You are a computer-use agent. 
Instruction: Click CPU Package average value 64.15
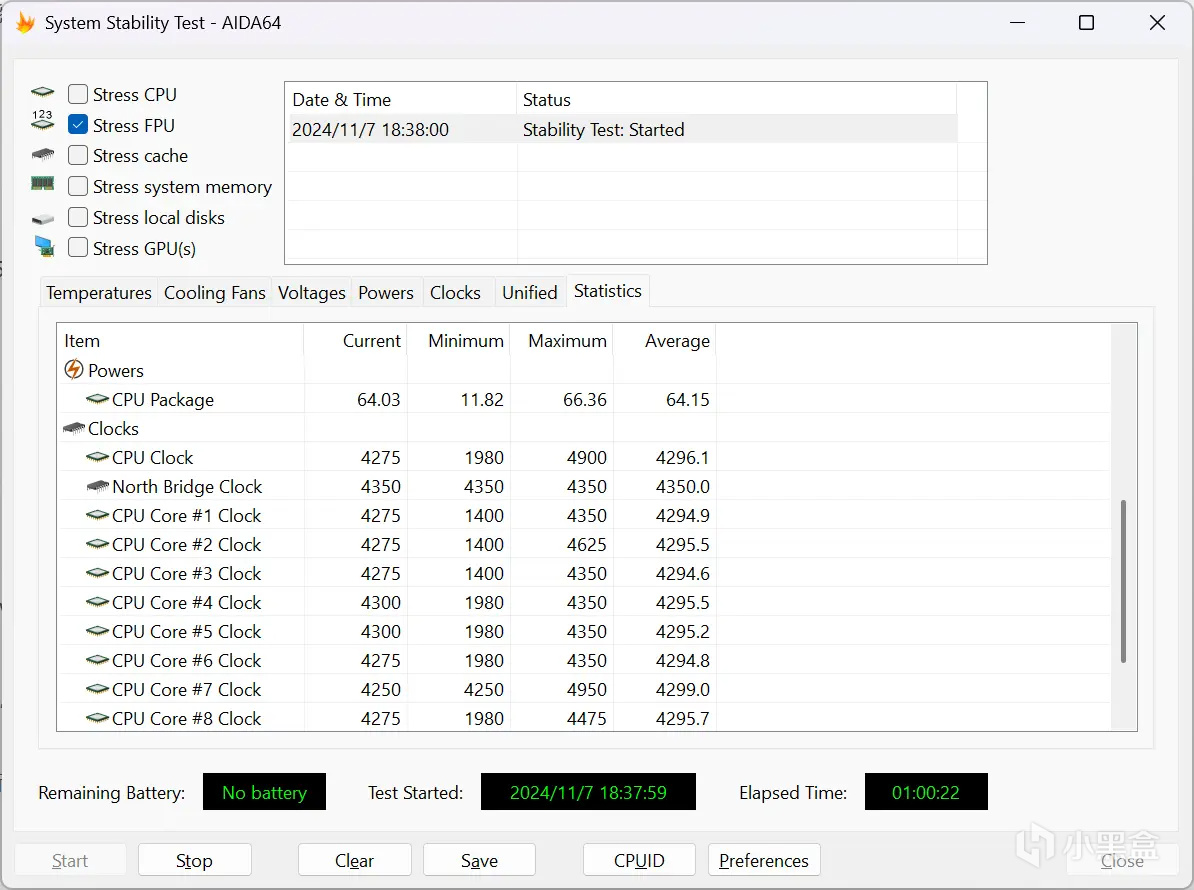[x=688, y=399]
